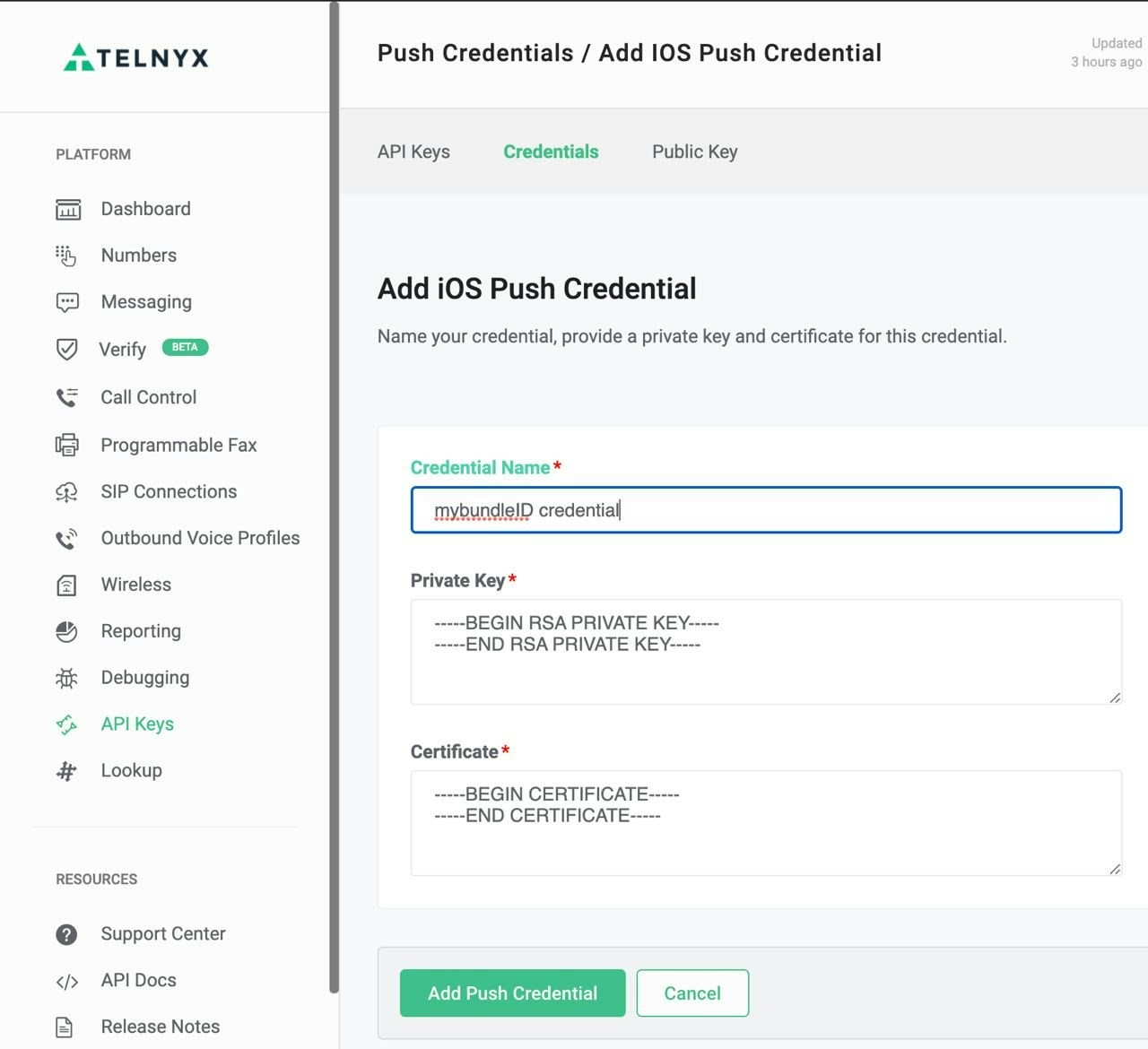Switch to the Public Key tab

[694, 152]
